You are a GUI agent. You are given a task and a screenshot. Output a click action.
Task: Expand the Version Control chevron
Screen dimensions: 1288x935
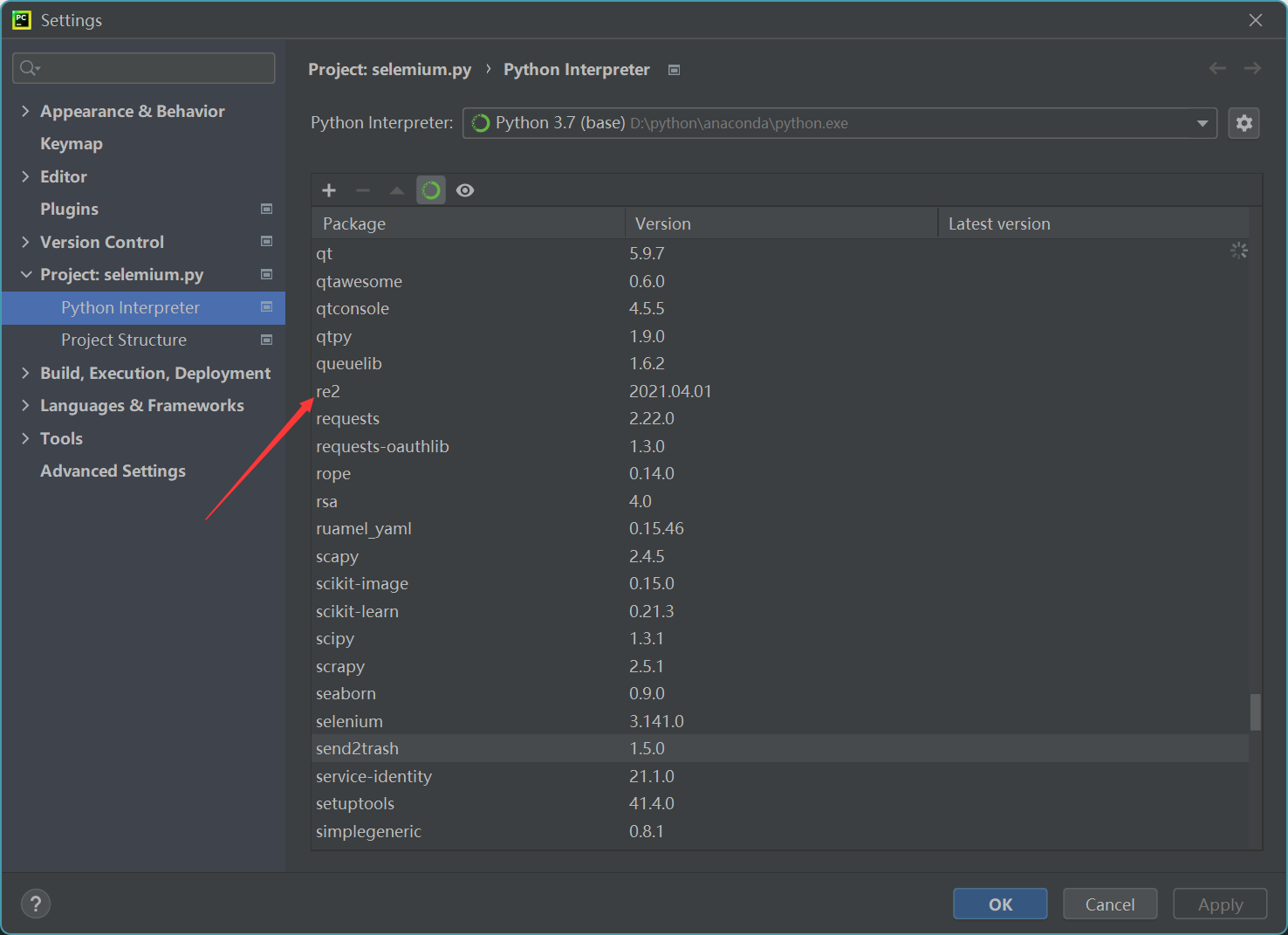click(25, 242)
